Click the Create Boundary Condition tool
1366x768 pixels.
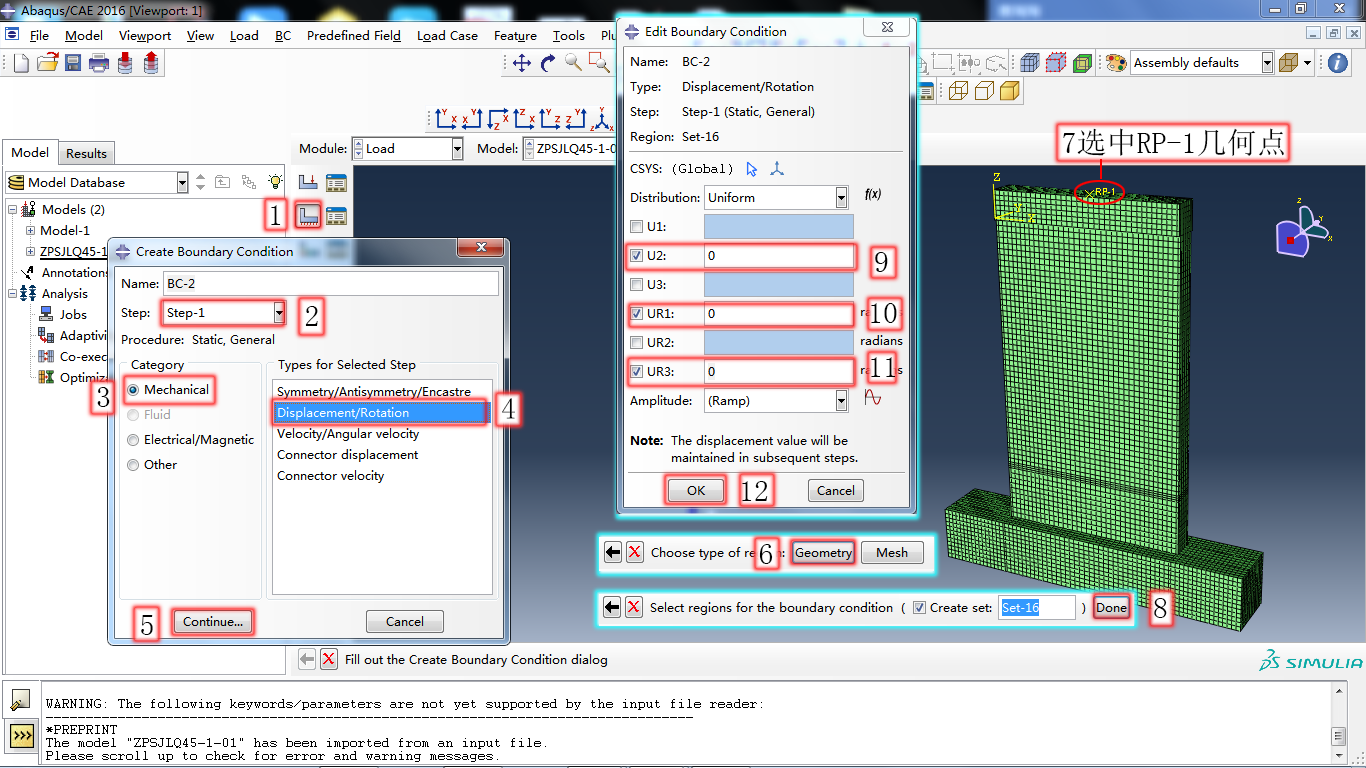309,215
